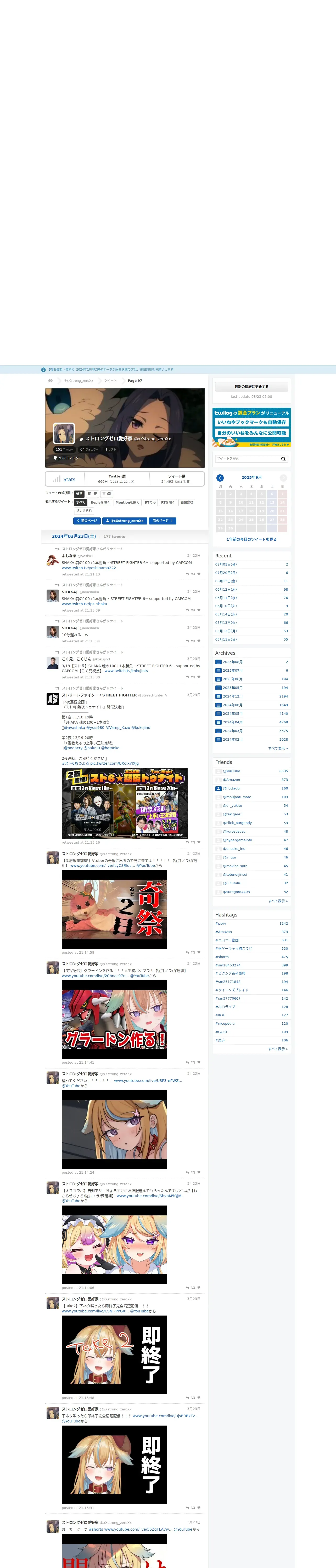
Task: Enable the 画像含む filter
Action: (187, 502)
